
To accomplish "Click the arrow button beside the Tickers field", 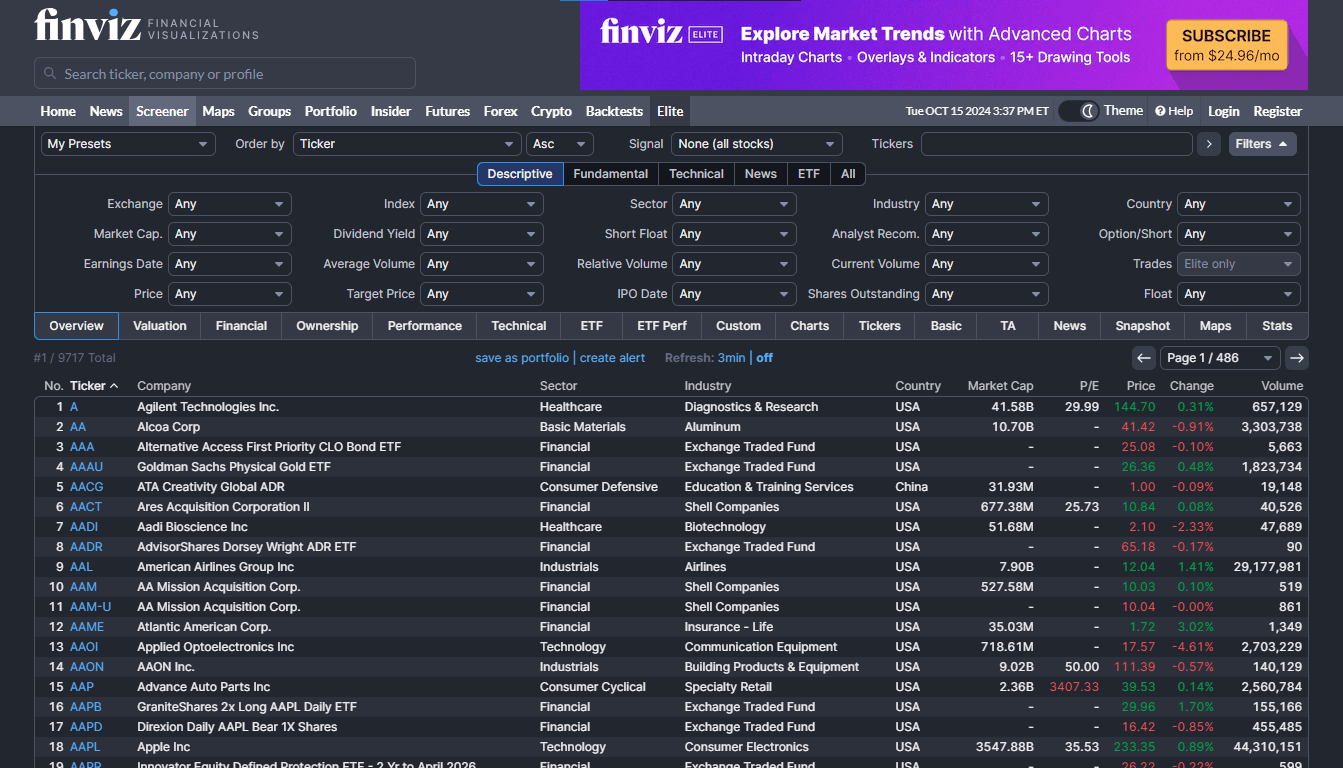I will coord(1209,144).
